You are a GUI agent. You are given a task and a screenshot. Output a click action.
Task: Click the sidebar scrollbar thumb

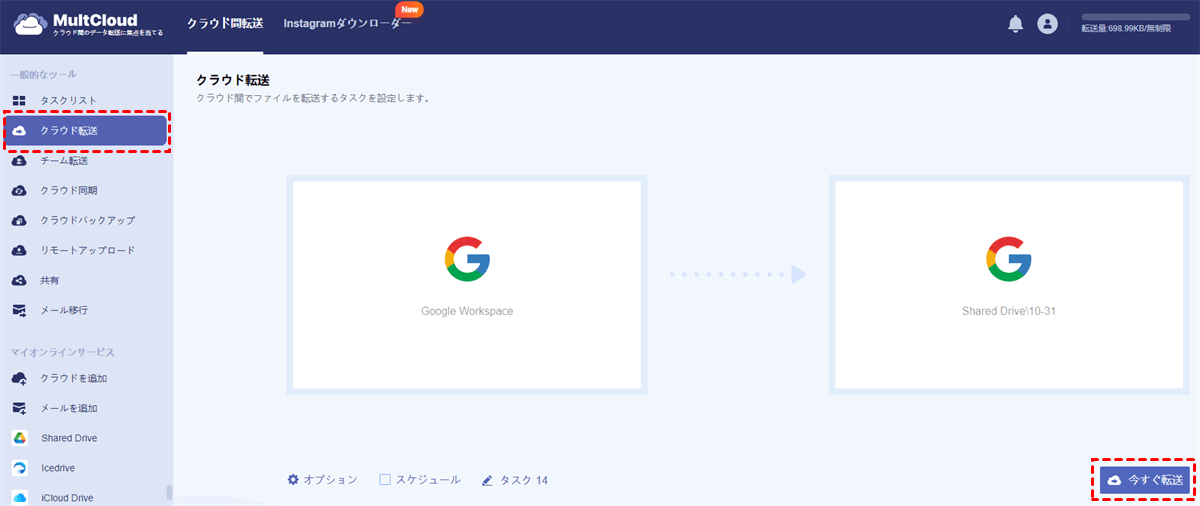(x=169, y=492)
